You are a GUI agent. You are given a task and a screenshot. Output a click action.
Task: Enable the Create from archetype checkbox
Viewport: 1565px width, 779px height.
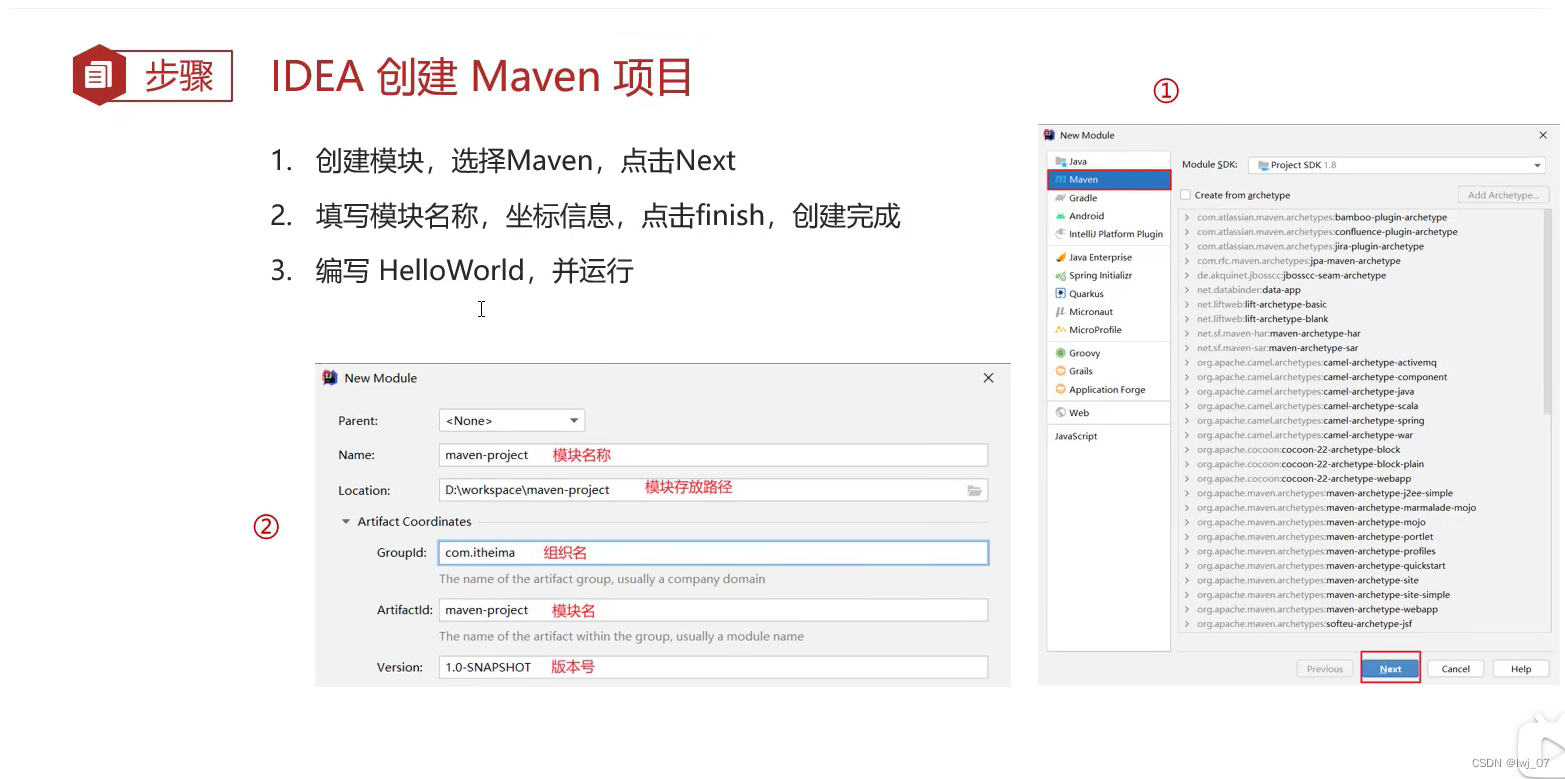(x=1186, y=194)
